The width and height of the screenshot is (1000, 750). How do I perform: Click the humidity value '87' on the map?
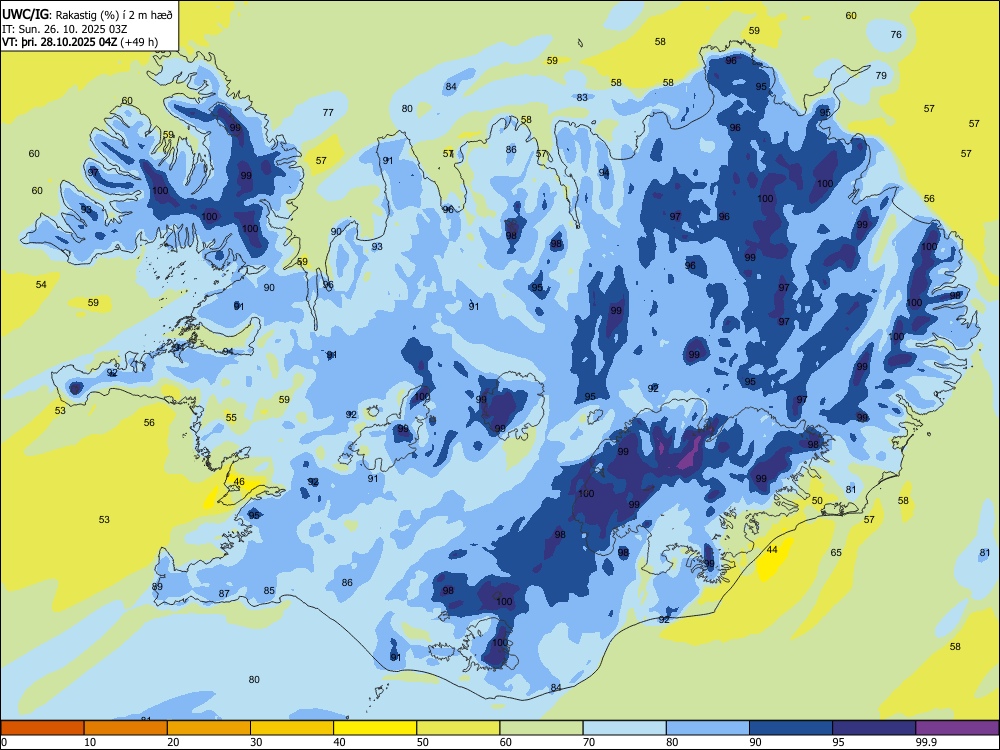pos(224,594)
